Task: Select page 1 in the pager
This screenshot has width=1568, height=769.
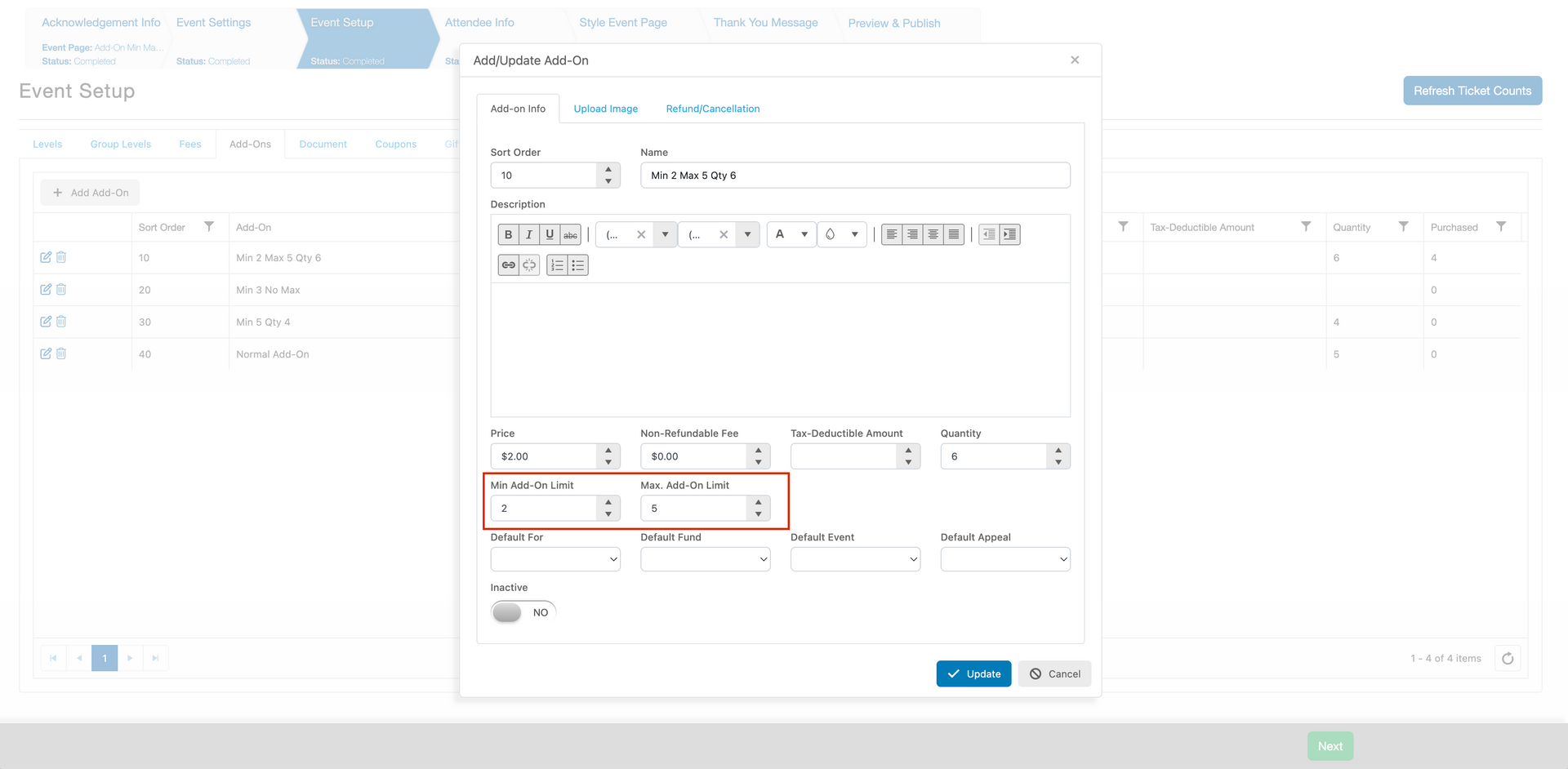Action: 105,658
